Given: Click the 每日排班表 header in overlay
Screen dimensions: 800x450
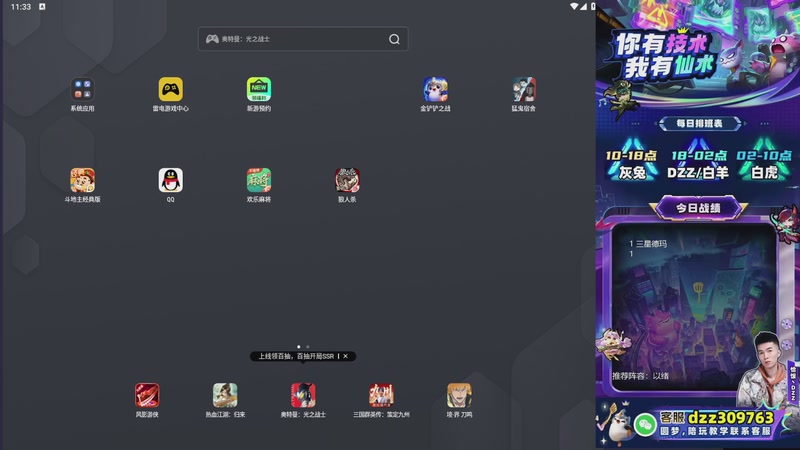Looking at the screenshot, I should tap(699, 123).
